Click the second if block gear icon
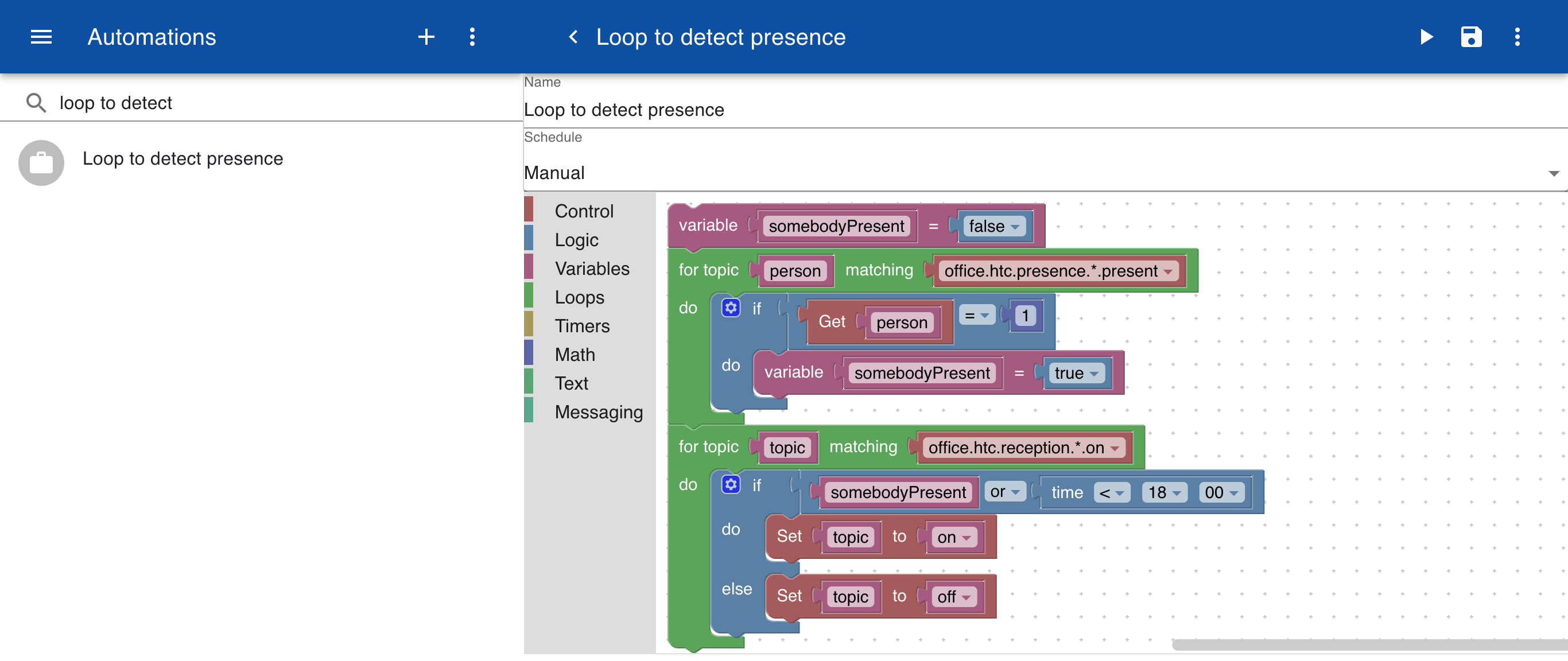 pos(731,484)
